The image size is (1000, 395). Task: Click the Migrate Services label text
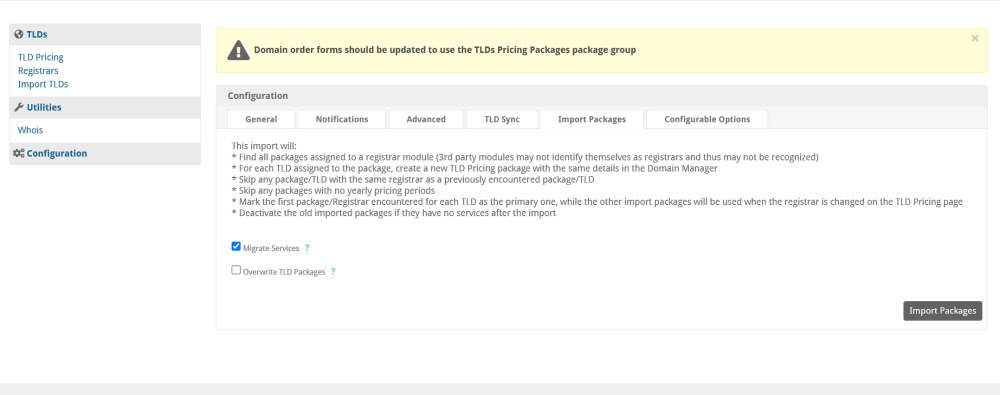point(271,248)
